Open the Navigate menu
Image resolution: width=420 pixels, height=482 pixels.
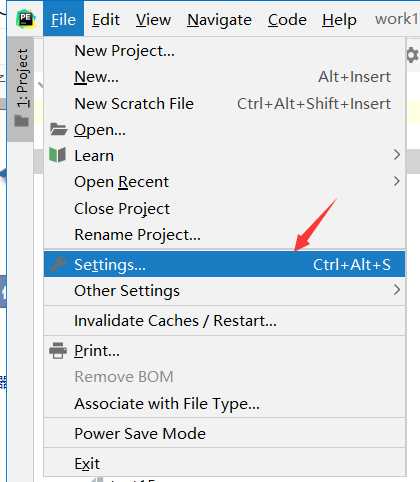click(219, 19)
